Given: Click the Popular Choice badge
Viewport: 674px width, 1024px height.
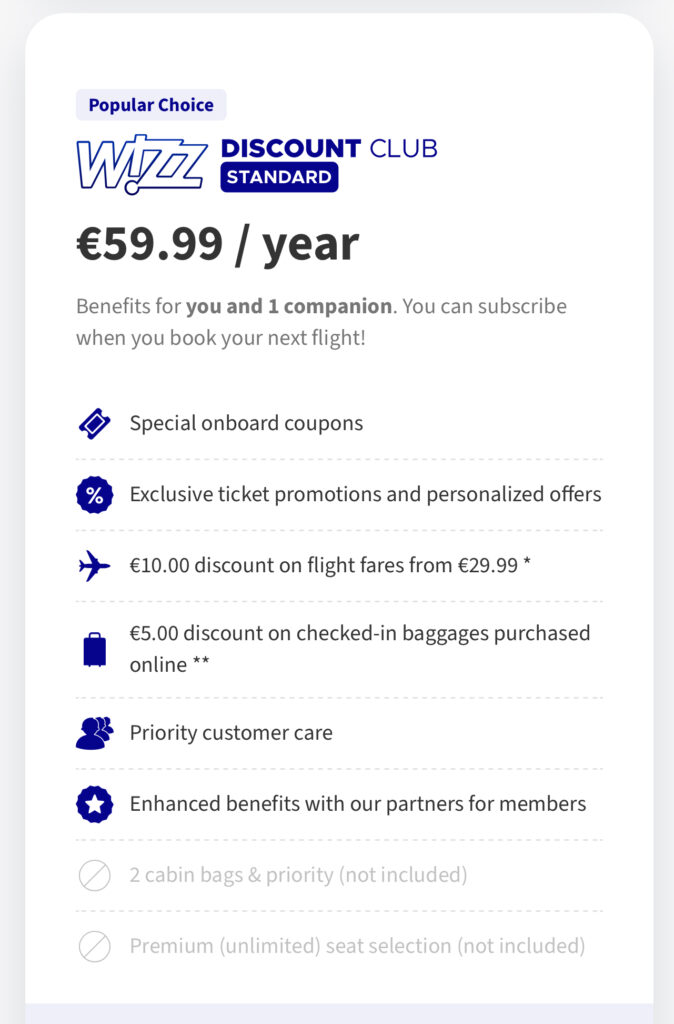Looking at the screenshot, I should click(x=151, y=105).
